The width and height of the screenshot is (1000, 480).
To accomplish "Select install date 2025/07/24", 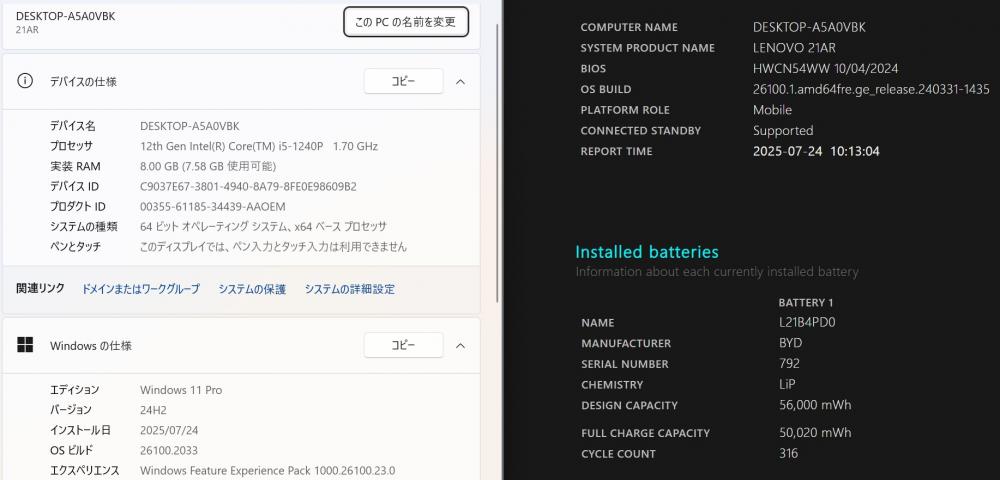I will click(169, 430).
